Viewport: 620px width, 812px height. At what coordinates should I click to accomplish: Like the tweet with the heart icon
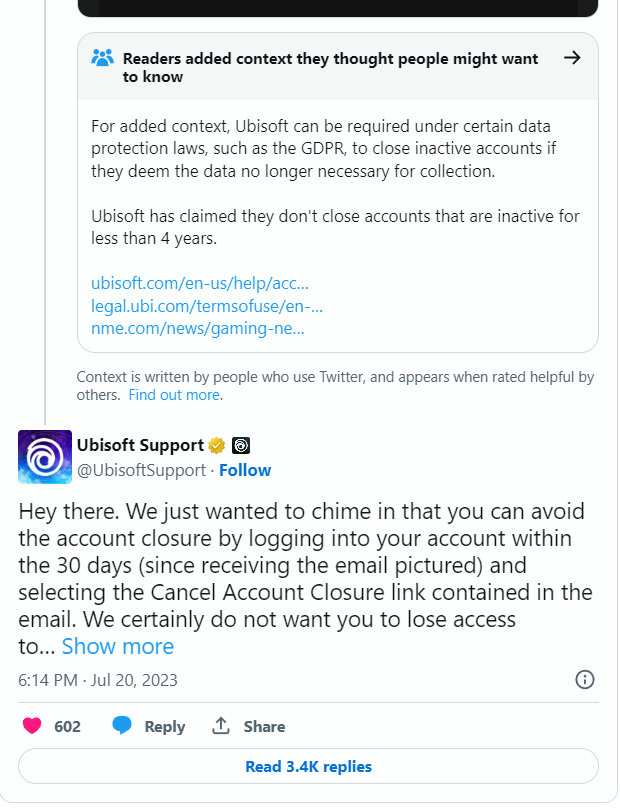click(x=32, y=726)
